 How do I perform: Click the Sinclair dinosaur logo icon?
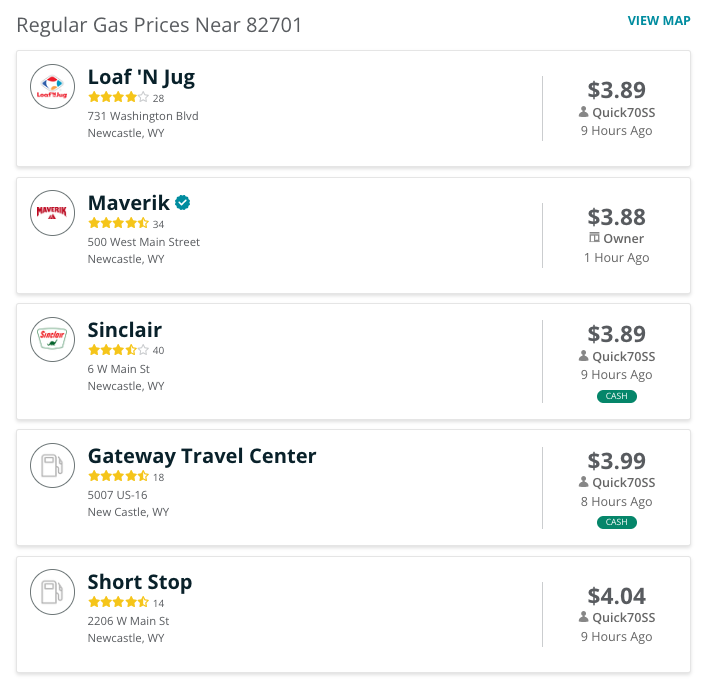52,339
